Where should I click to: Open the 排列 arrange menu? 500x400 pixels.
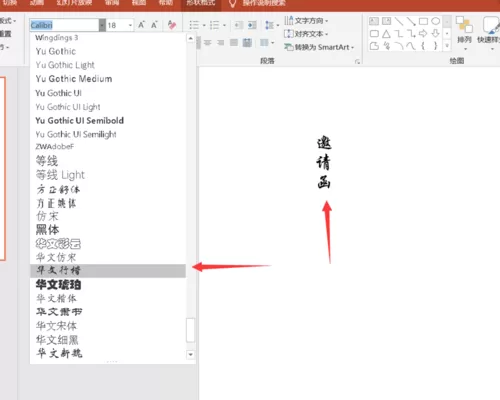tap(464, 33)
